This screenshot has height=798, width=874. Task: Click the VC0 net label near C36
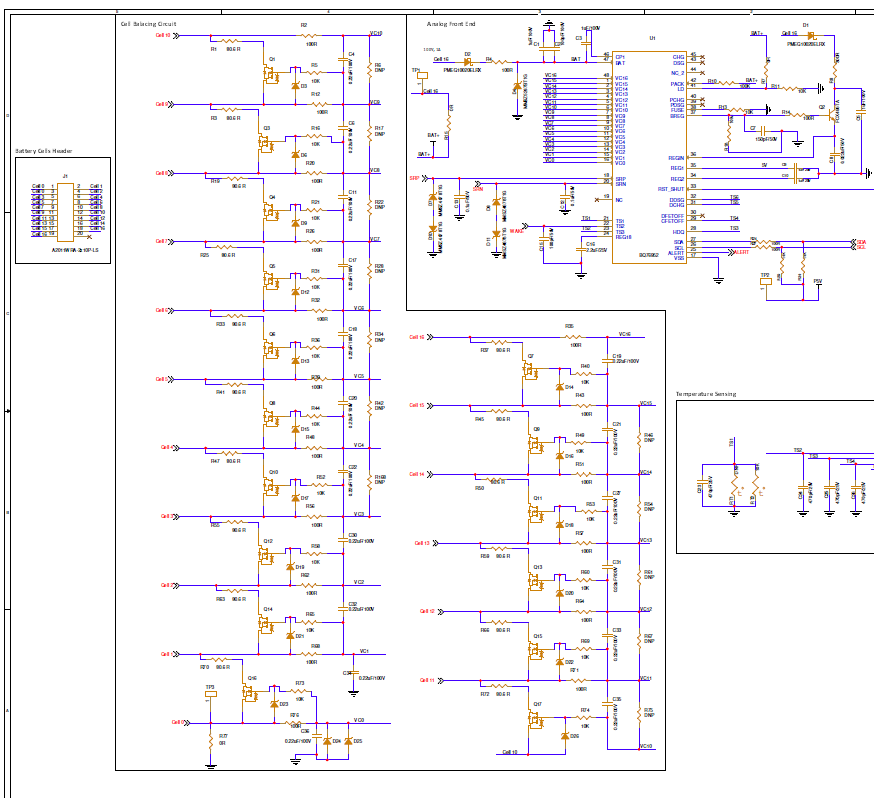point(358,720)
